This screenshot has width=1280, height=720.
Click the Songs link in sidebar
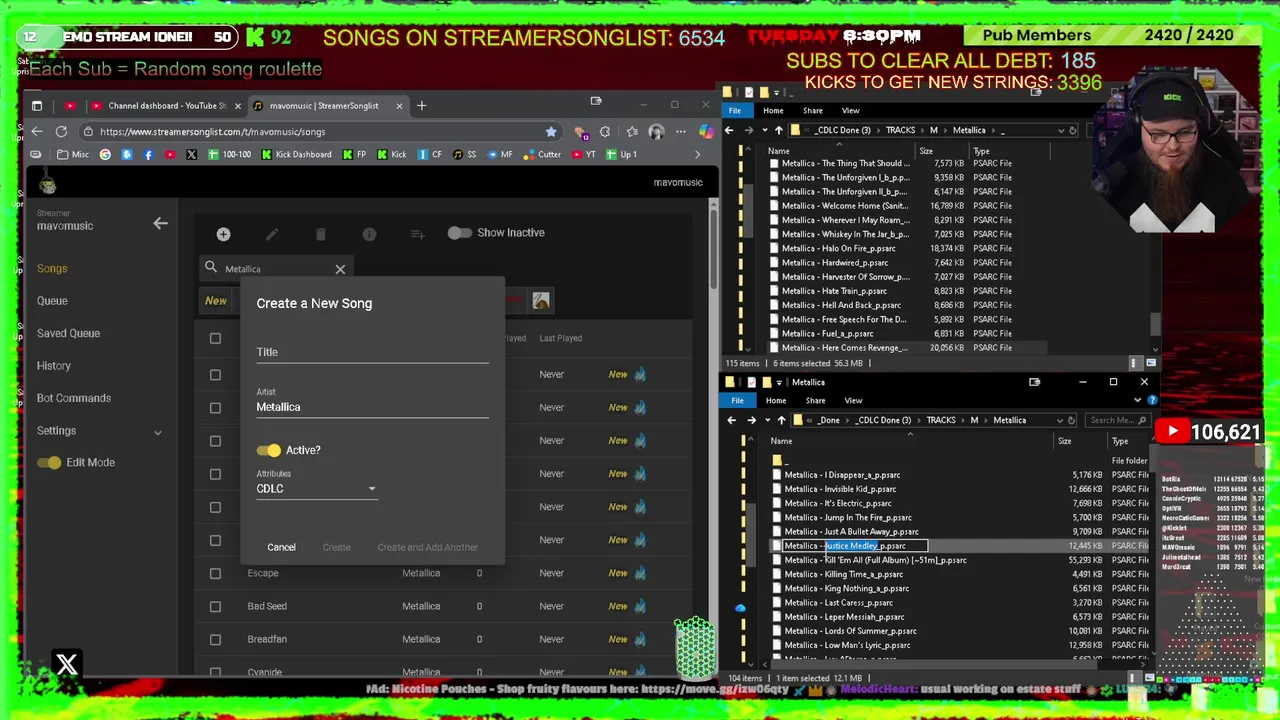pyautogui.click(x=52, y=268)
